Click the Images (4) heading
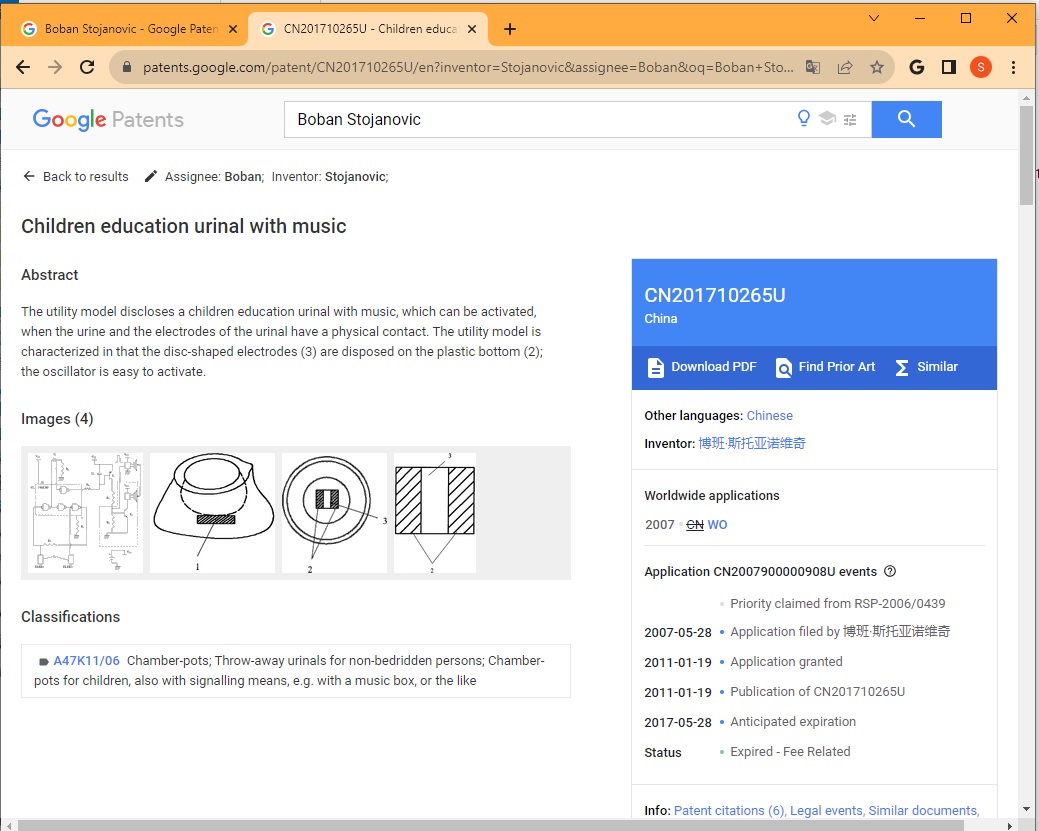The image size is (1039, 831). point(57,419)
